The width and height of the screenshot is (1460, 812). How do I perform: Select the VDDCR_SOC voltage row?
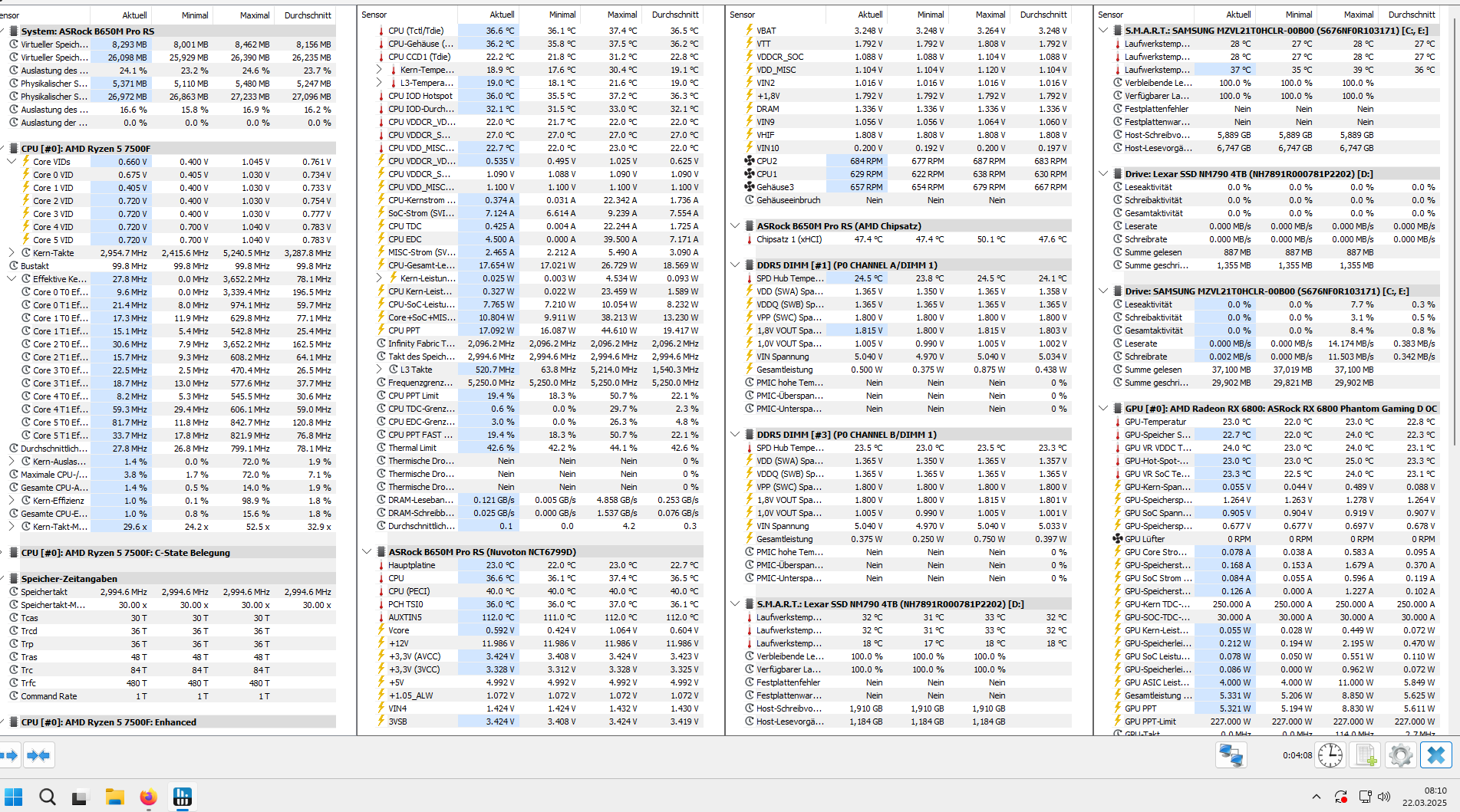tap(907, 57)
